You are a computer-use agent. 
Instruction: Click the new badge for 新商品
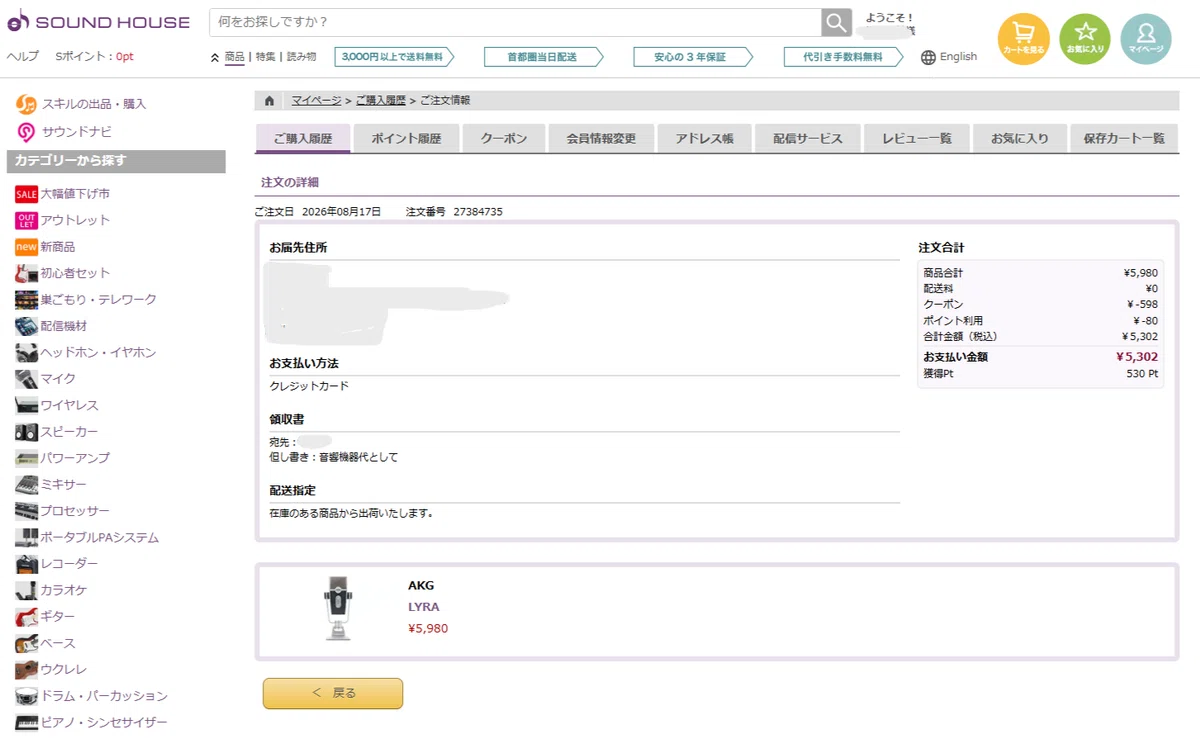click(x=26, y=247)
